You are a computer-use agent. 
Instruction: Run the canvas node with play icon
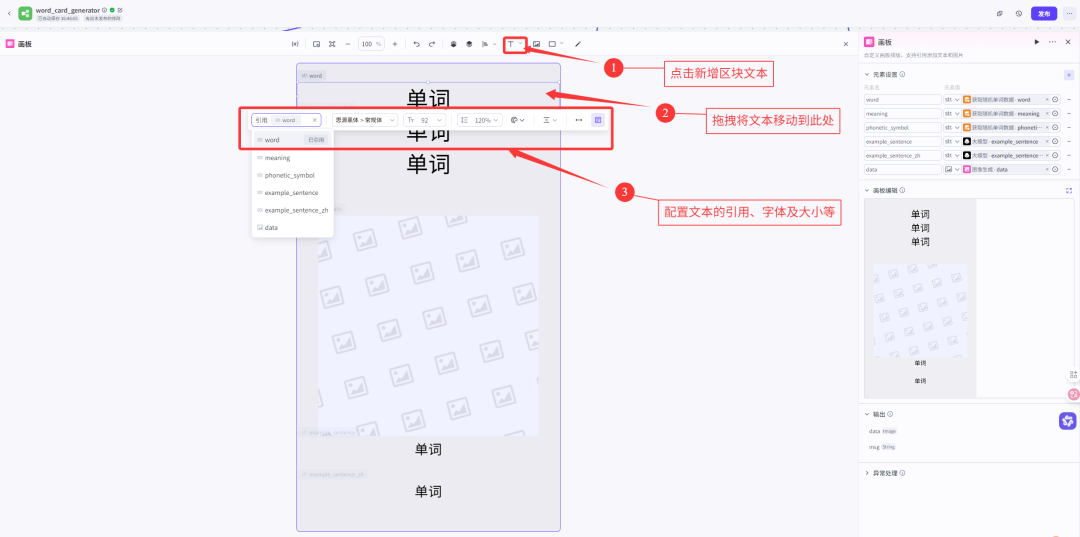(1036, 42)
